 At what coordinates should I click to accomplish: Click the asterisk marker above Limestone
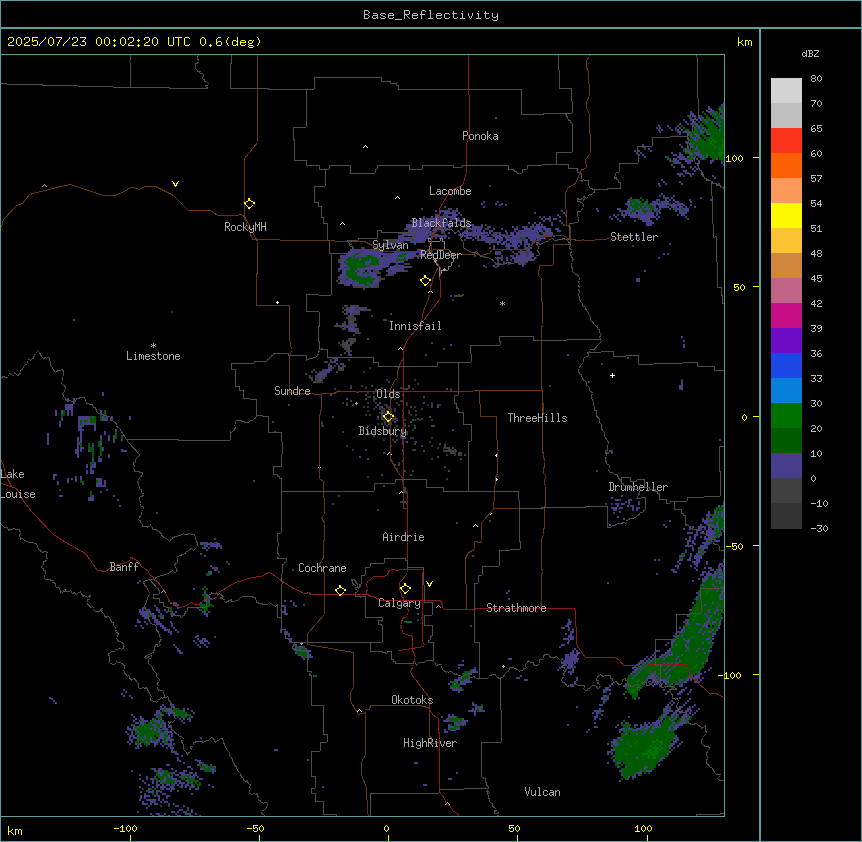point(153,346)
